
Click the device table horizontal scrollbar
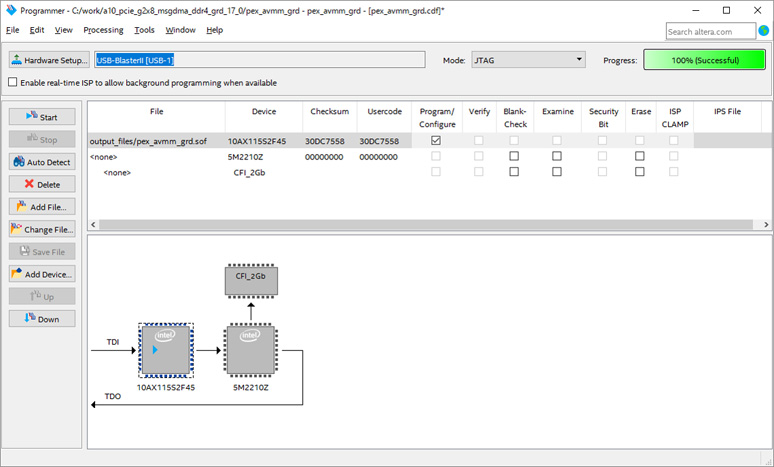point(426,224)
